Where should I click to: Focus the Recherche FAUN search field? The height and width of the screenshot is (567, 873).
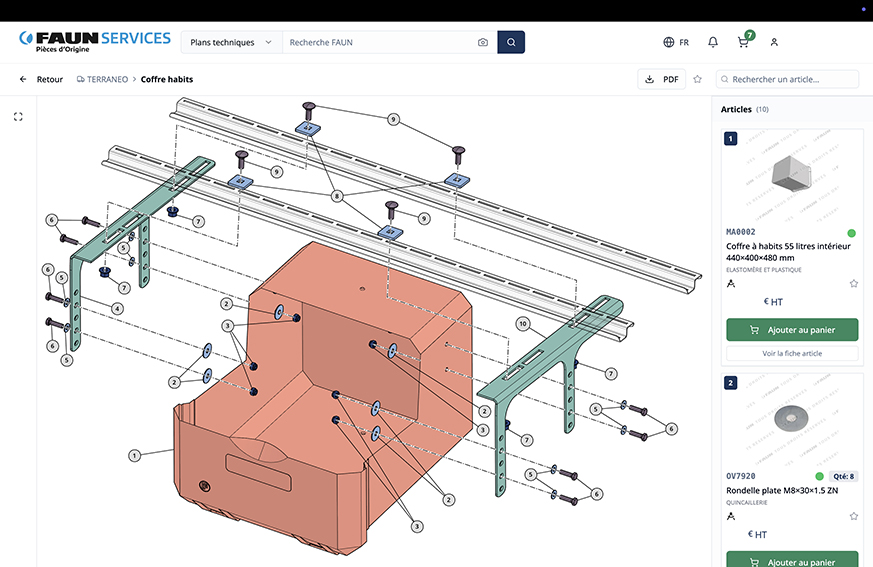[378, 42]
